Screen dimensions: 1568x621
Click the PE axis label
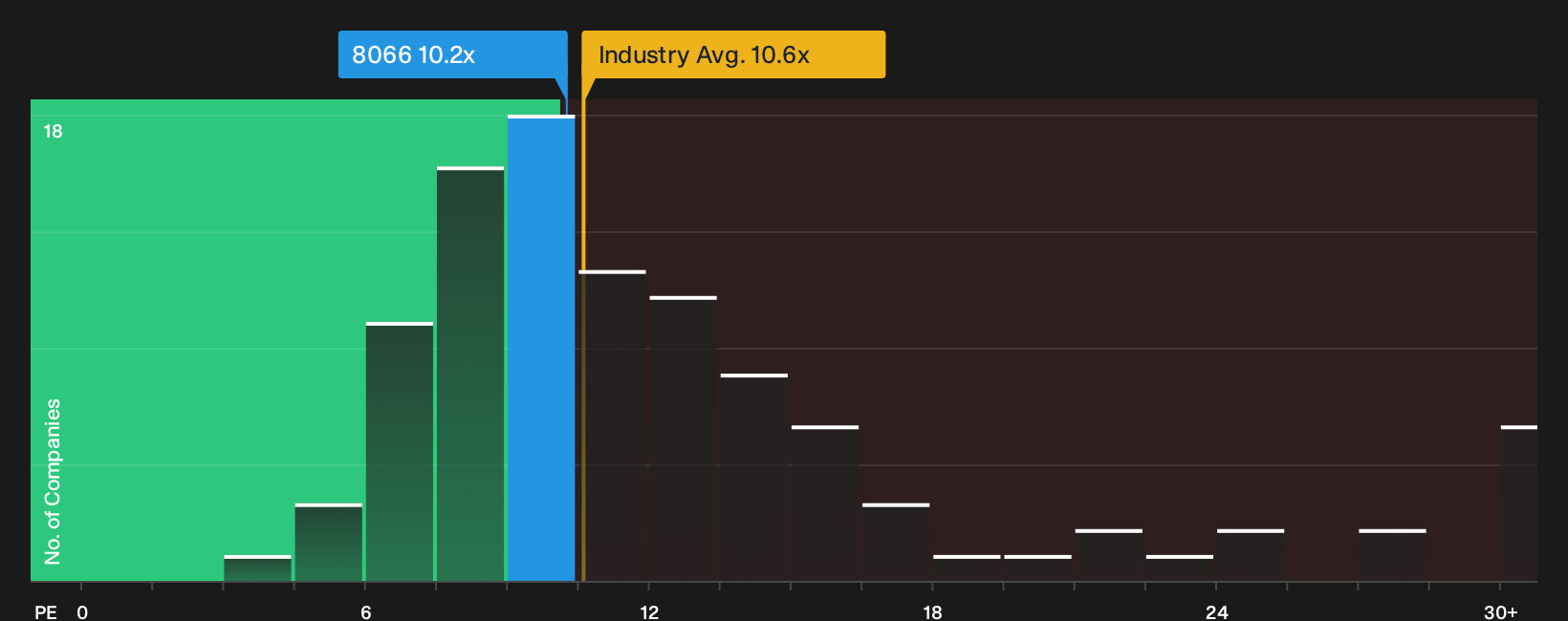tap(46, 611)
